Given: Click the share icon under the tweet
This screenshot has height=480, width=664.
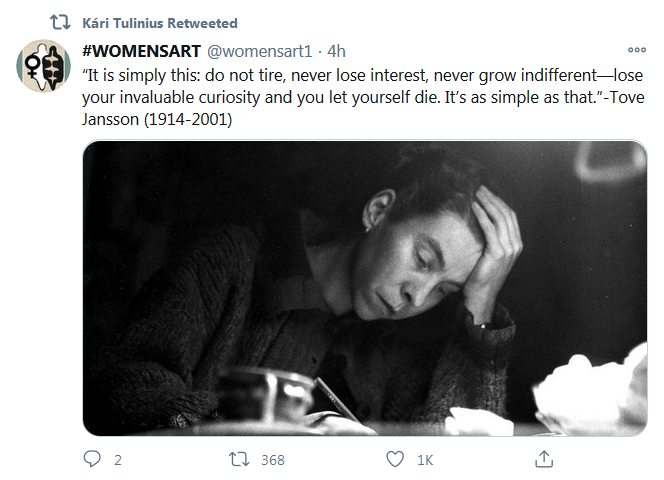Looking at the screenshot, I should 543,459.
